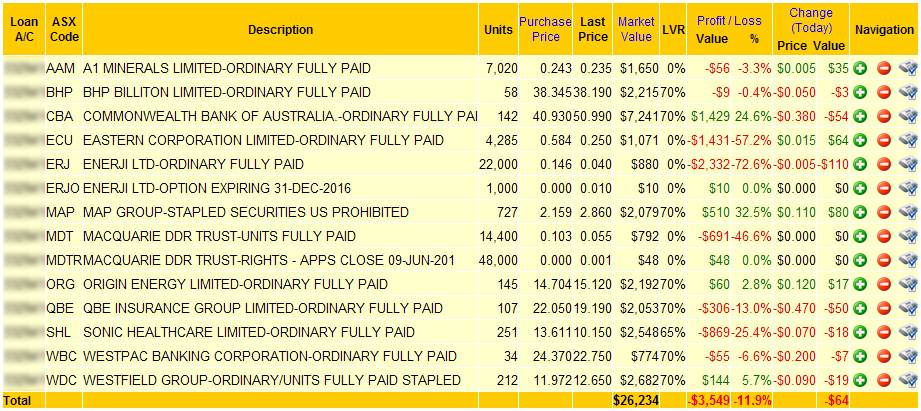This screenshot has height=411, width=921.
Task: Click the total percentage -11.9%
Action: (751, 400)
